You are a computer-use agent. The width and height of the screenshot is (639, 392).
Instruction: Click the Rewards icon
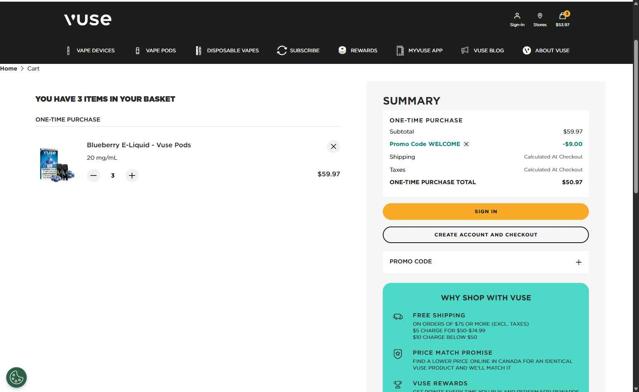pos(342,50)
